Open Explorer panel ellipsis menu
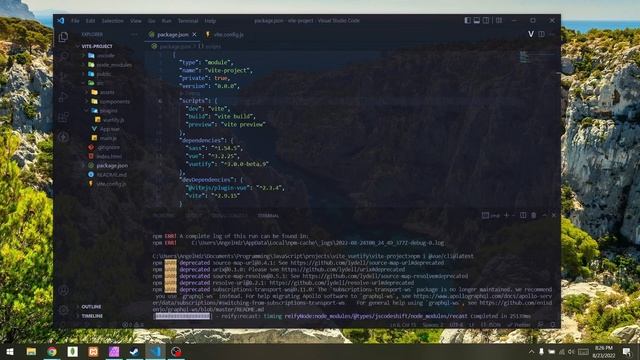 click(134, 35)
